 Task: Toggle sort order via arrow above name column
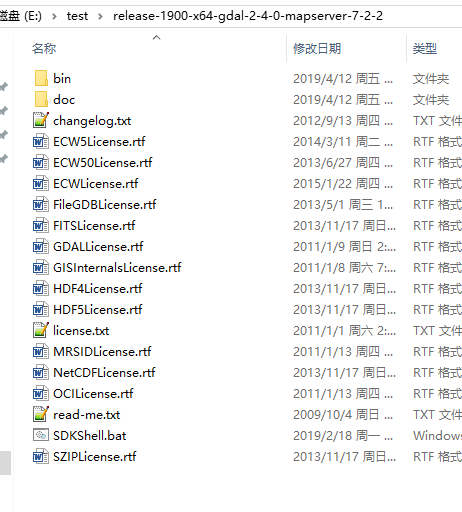(x=156, y=37)
